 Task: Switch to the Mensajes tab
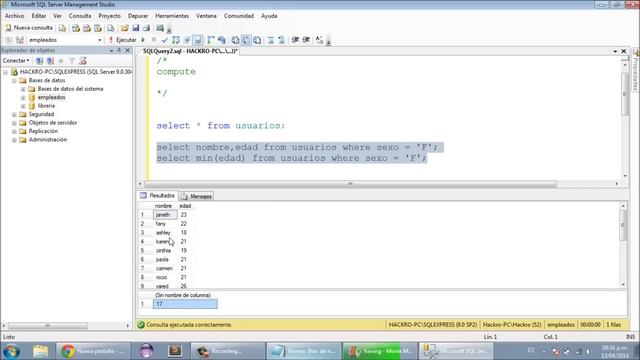click(x=197, y=196)
